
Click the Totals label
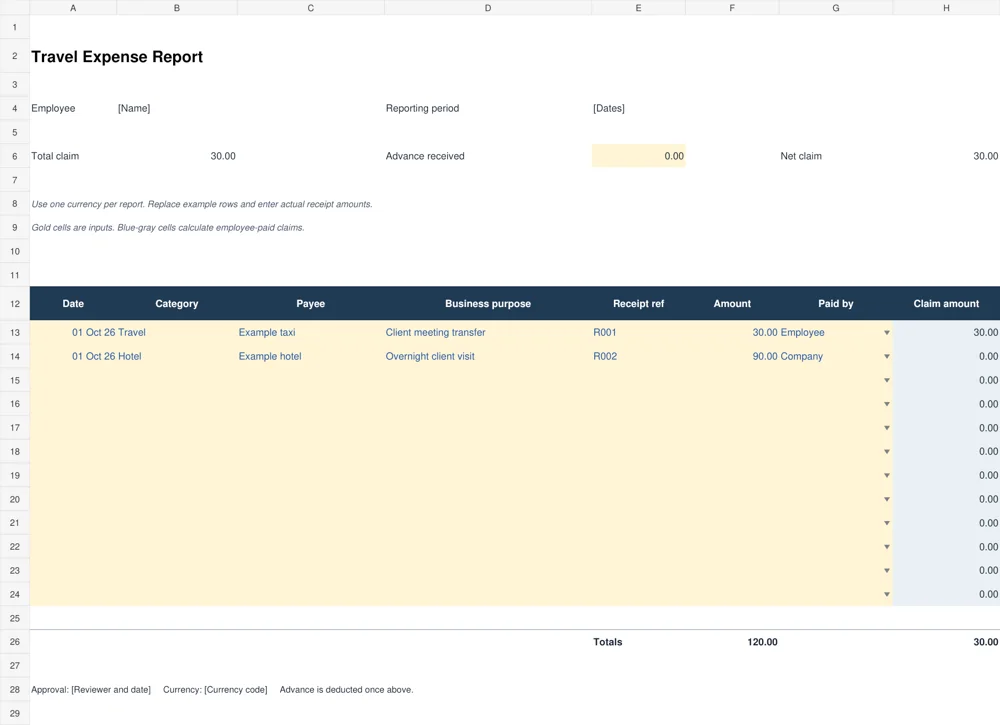[607, 642]
